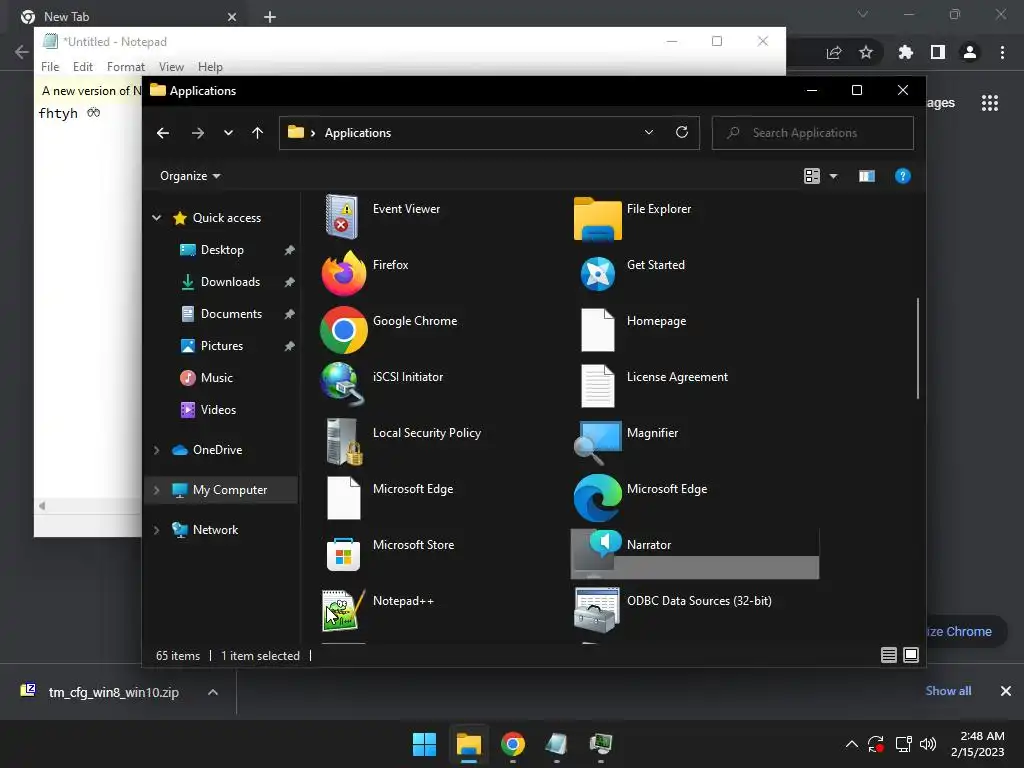This screenshot has width=1024, height=768.
Task: Open the volume speaker tray icon
Action: [927, 744]
